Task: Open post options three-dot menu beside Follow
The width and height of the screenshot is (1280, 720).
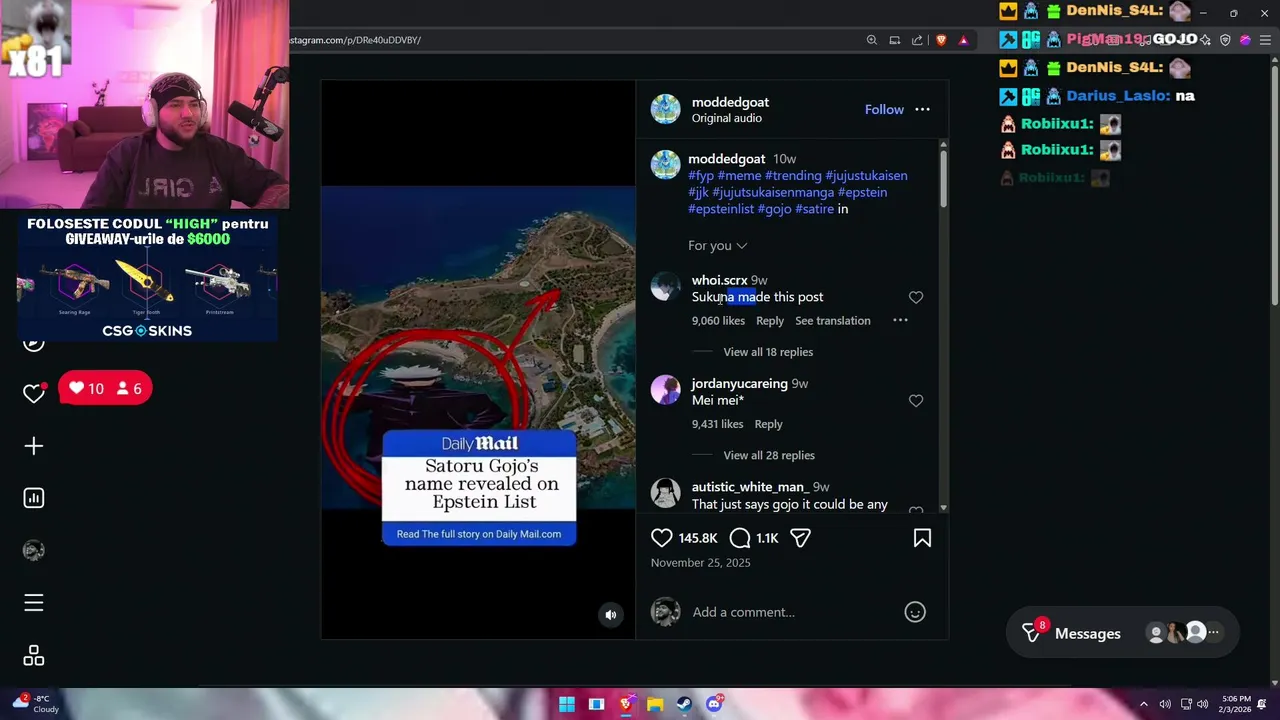Action: coord(922,110)
